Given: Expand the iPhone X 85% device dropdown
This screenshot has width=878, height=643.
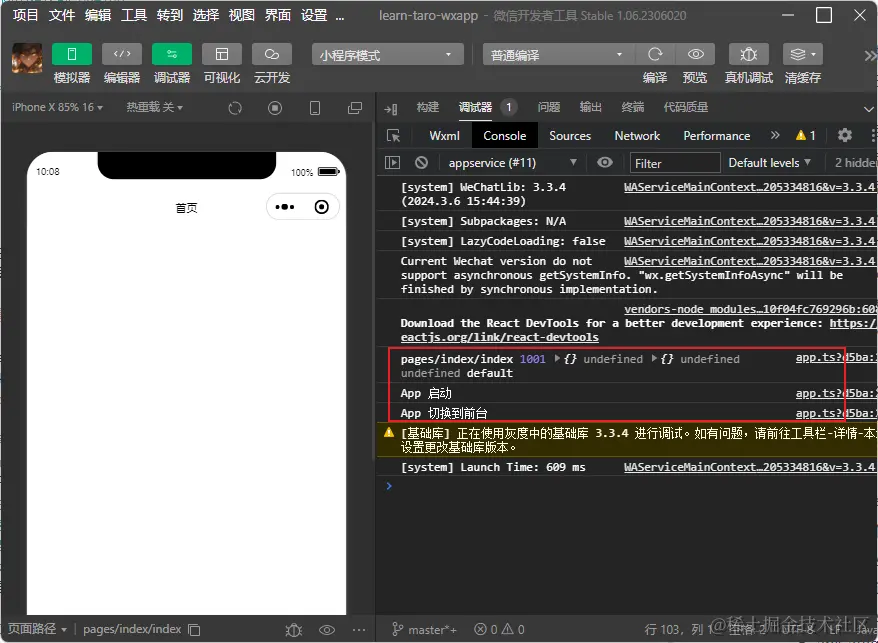Looking at the screenshot, I should (57, 107).
